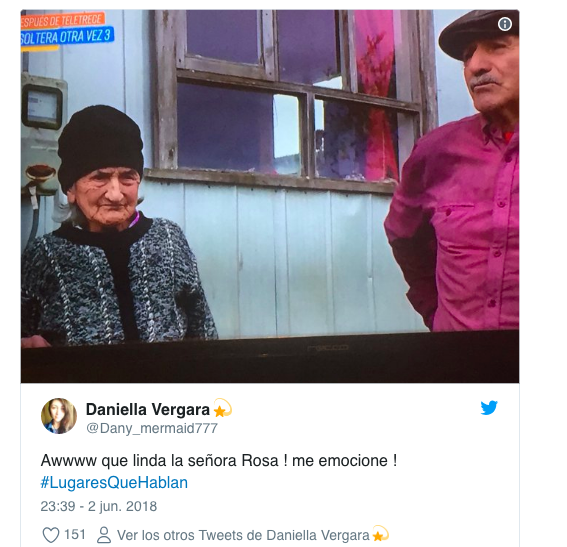Click the star emoji beside display name

222,408
